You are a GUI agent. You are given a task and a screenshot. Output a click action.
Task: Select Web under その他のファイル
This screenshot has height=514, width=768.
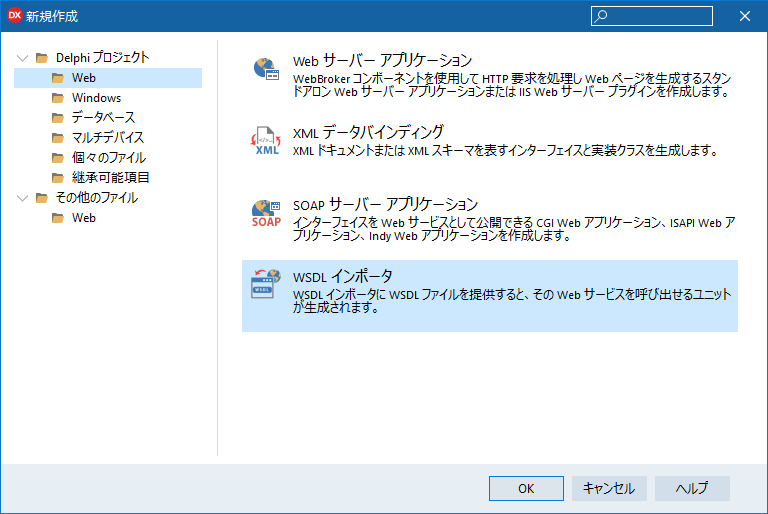click(x=84, y=218)
